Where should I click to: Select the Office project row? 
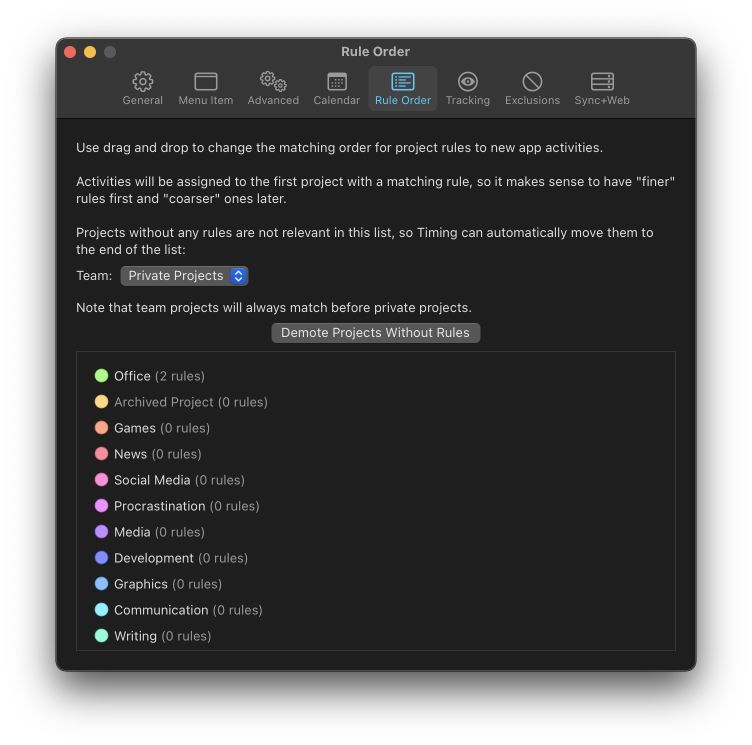[160, 376]
